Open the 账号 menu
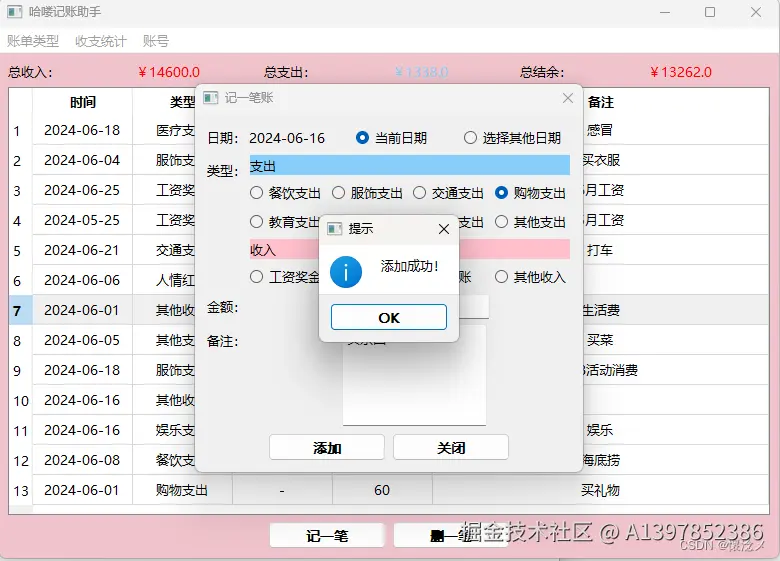Image resolution: width=780 pixels, height=561 pixels. [156, 41]
